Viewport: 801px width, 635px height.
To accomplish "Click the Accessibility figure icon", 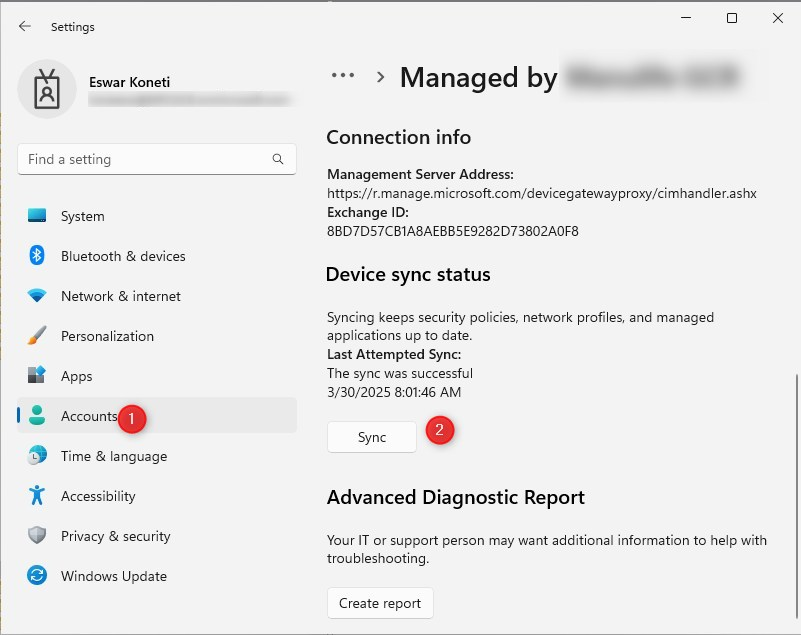I will [x=37, y=496].
